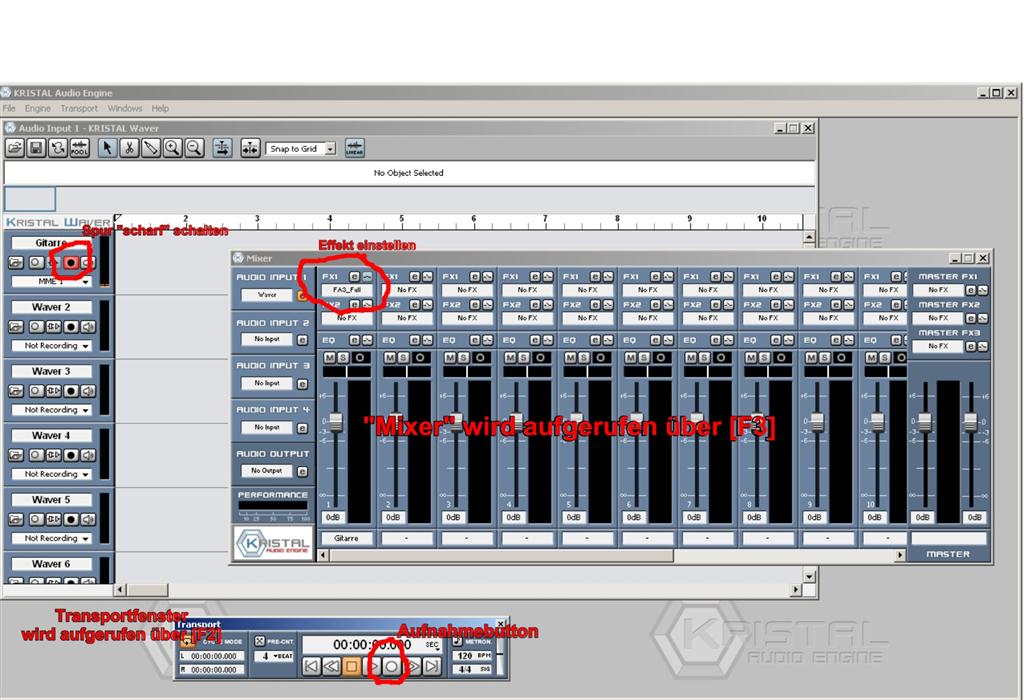Screen dimensions: 1024x700
Task: Mute the Waver 2 track speaker
Action: pyautogui.click(x=88, y=327)
